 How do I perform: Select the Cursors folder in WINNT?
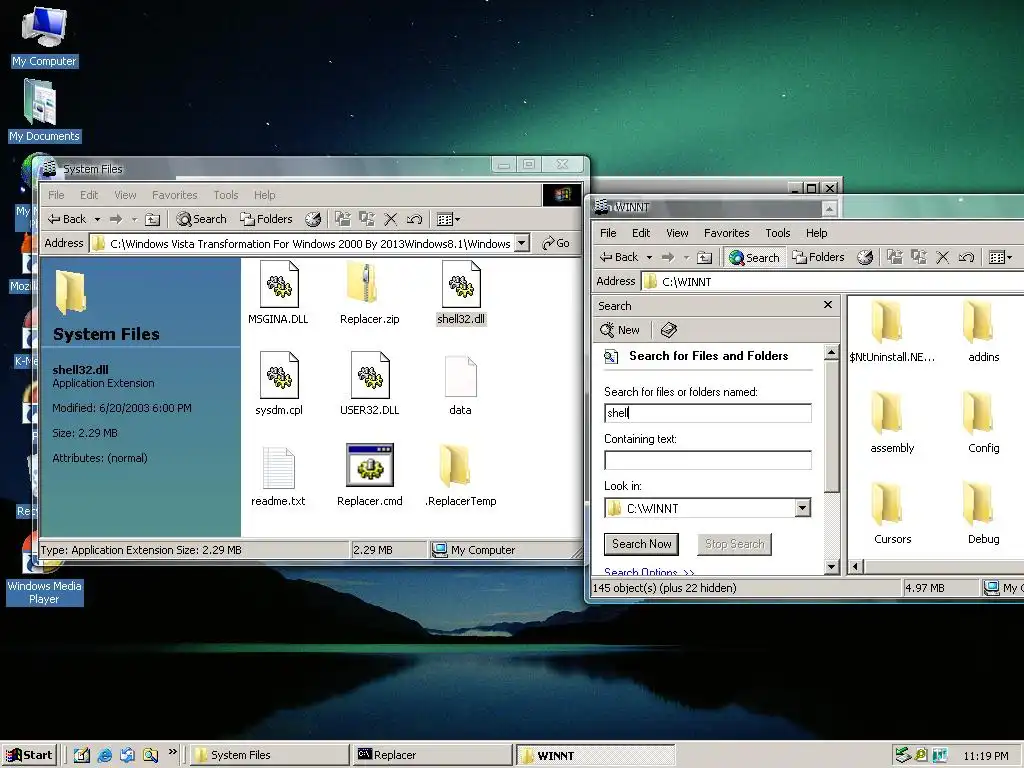[x=887, y=504]
